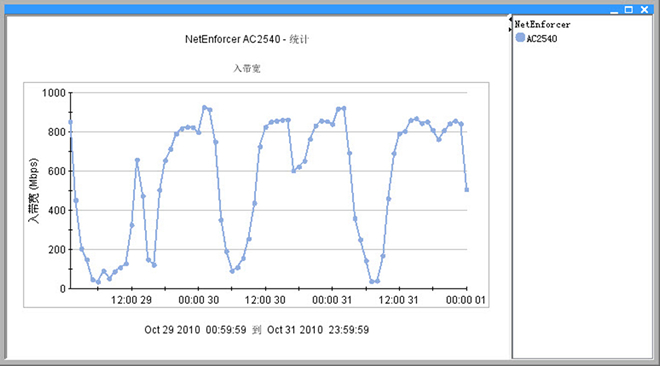Select the AC2540 legend label
660x366 pixels.
tap(542, 39)
